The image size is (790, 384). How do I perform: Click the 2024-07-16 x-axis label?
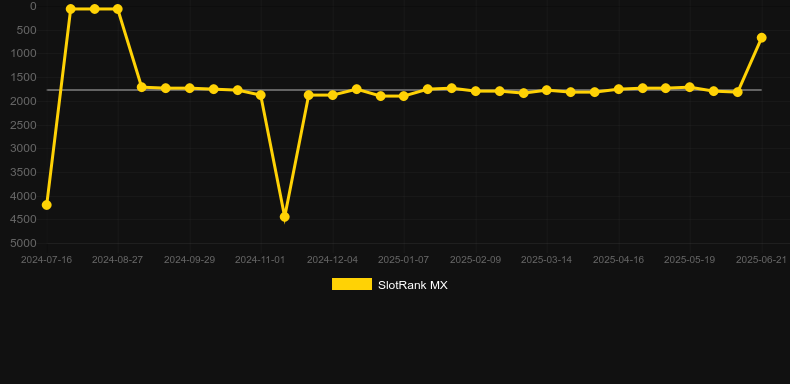click(x=46, y=260)
